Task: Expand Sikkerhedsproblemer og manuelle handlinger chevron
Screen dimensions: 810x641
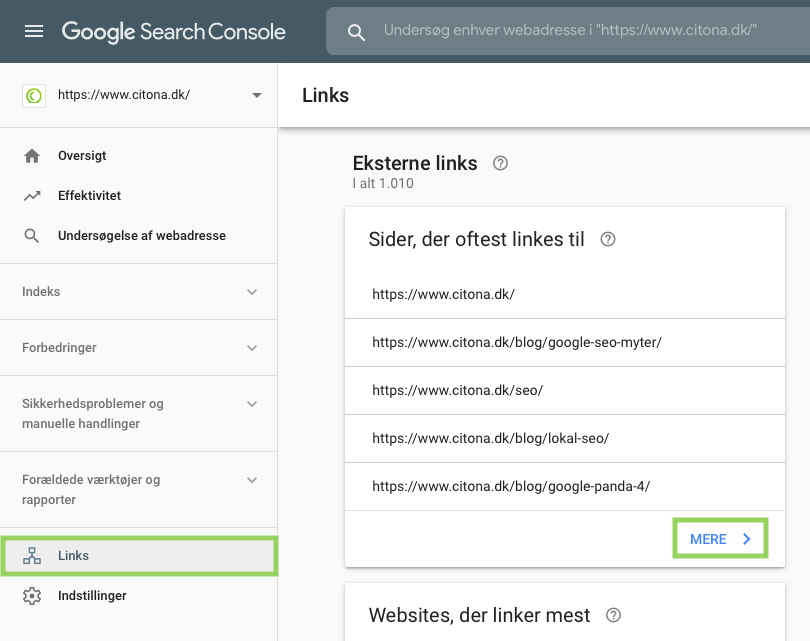Action: click(252, 404)
